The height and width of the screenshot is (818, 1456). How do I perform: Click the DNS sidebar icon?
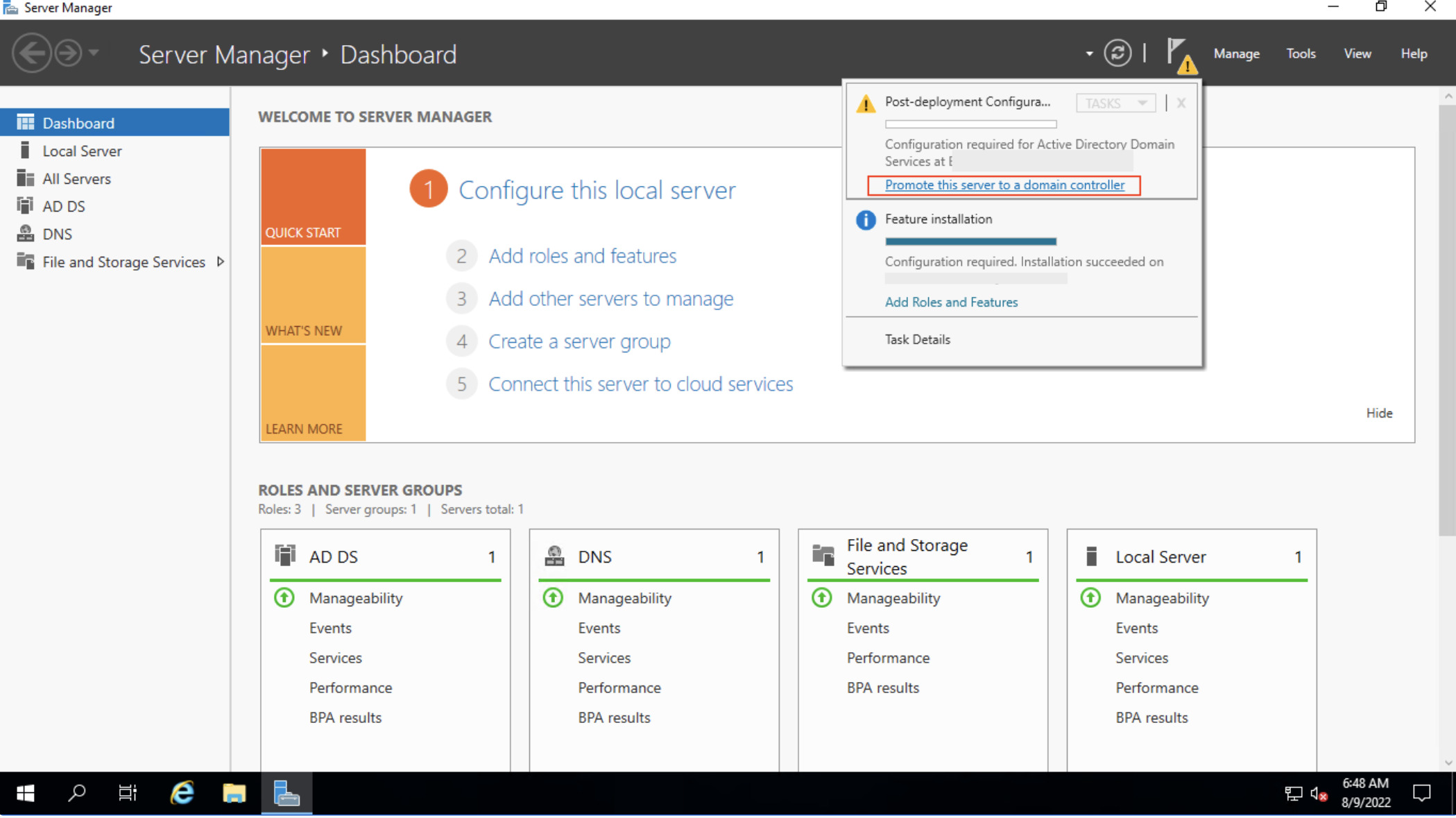pos(26,233)
